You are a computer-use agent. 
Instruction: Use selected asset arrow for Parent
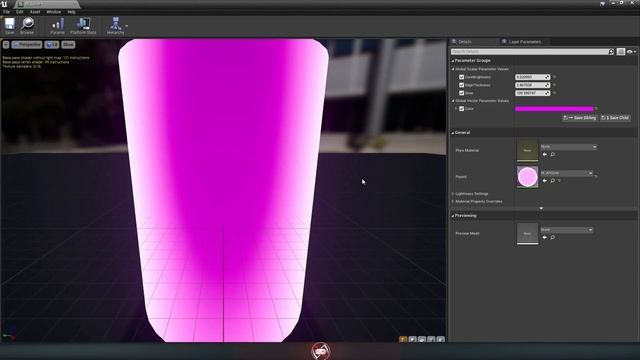(x=544, y=180)
